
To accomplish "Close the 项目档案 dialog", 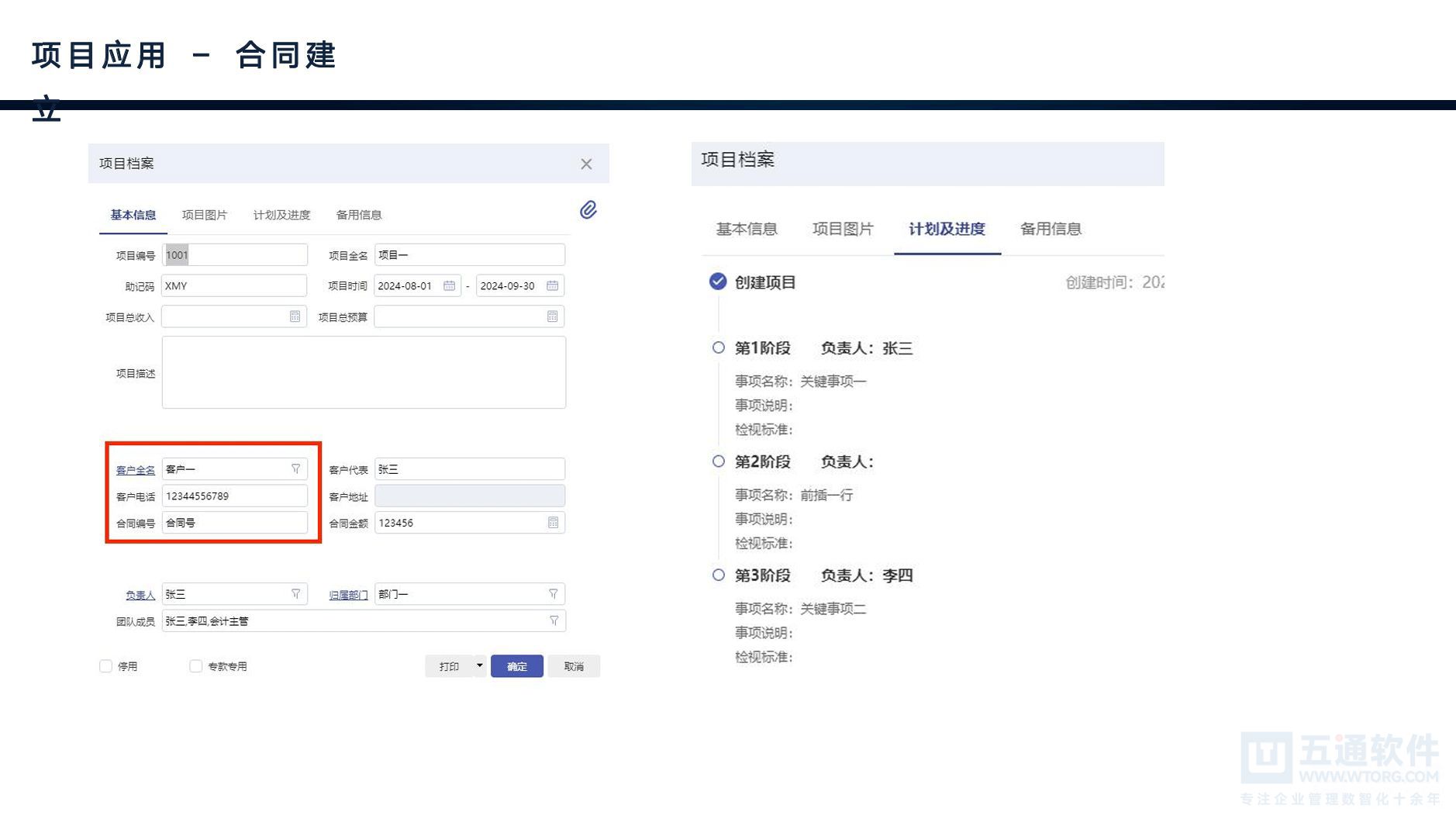I will coord(586,164).
